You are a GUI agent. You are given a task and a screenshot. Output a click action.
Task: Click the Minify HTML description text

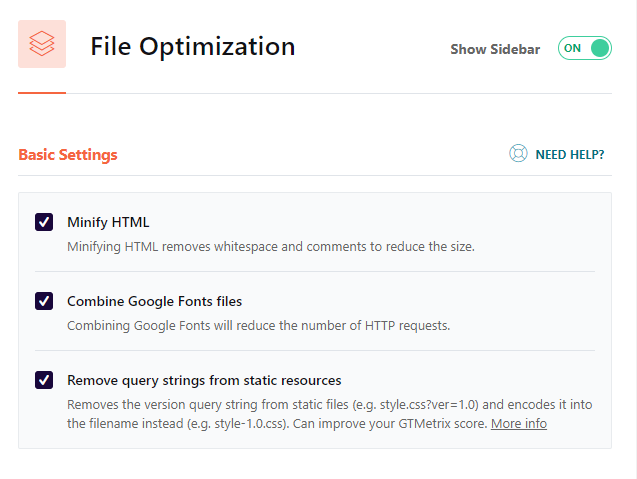pyautogui.click(x=270, y=246)
